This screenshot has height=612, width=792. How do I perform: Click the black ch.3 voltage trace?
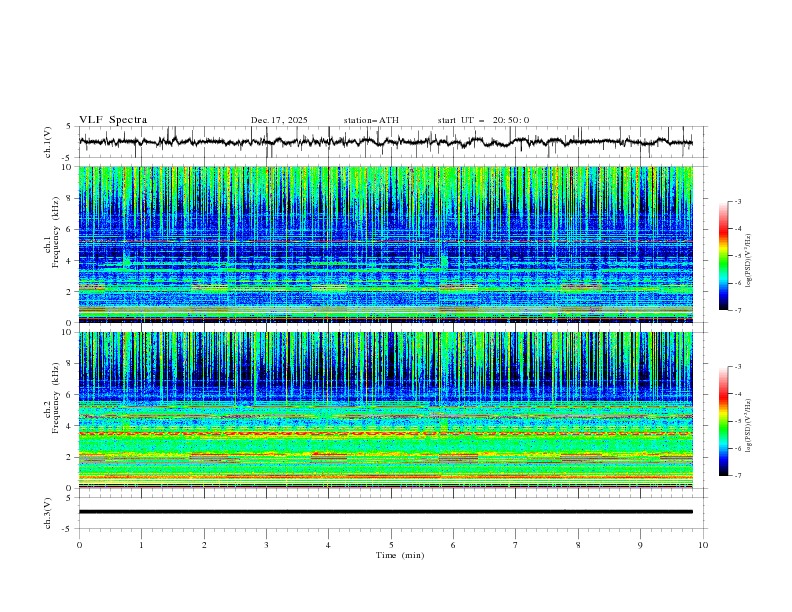pos(385,512)
